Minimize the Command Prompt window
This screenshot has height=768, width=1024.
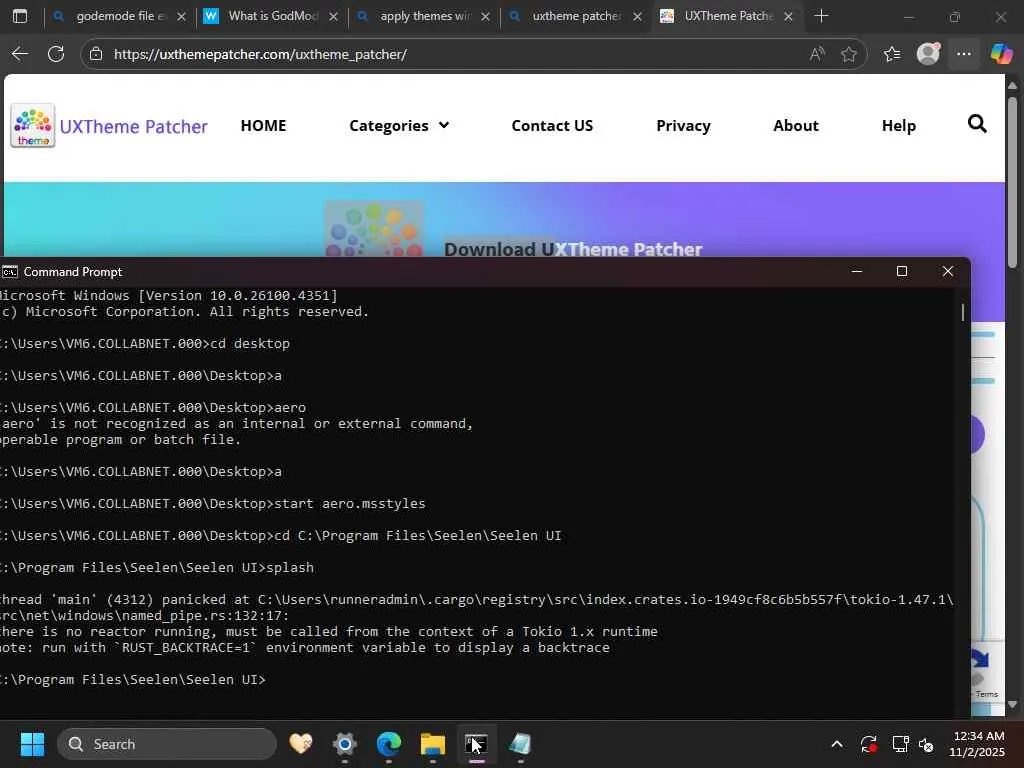(x=857, y=271)
